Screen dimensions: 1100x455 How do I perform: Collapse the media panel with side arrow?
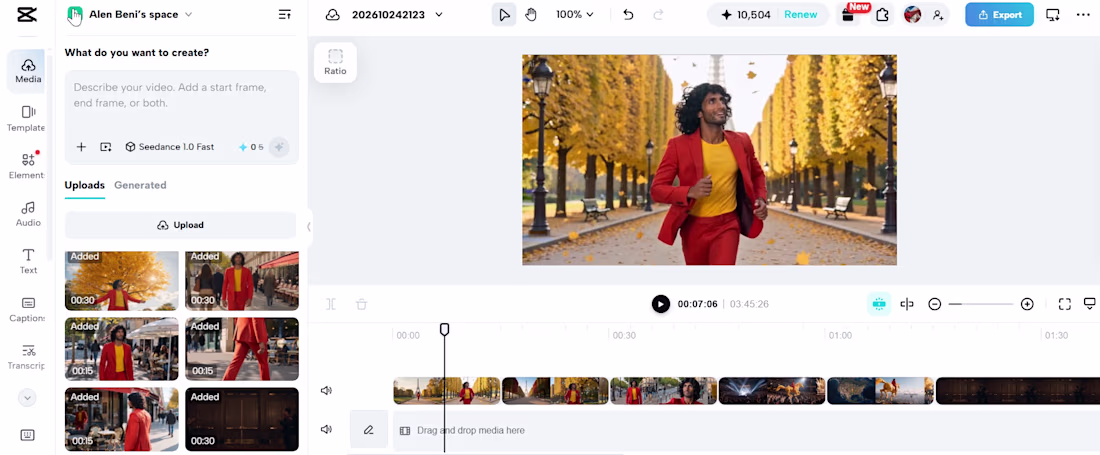click(308, 226)
